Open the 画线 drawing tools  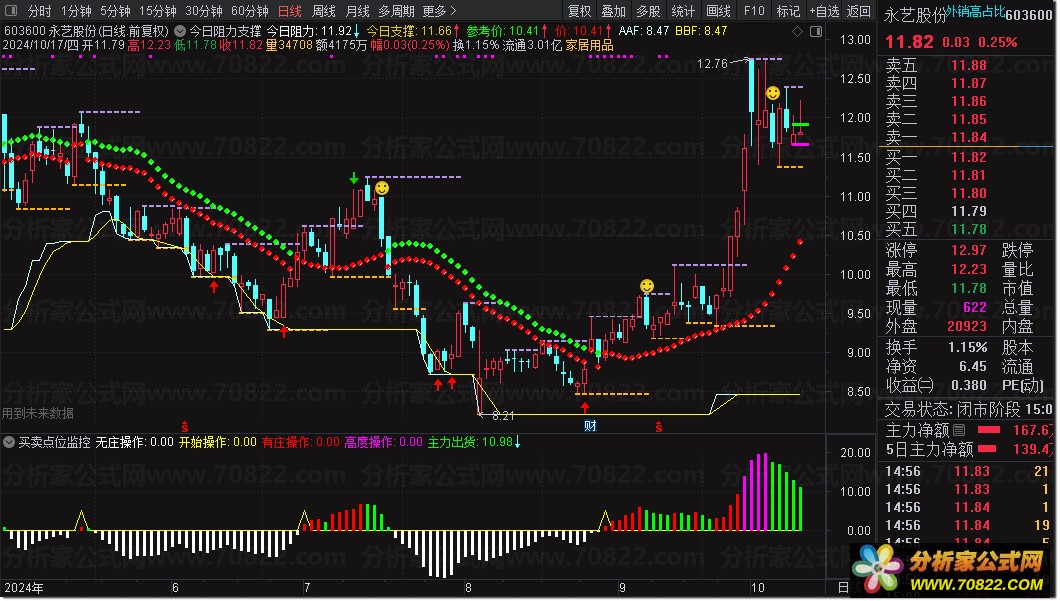click(x=718, y=11)
